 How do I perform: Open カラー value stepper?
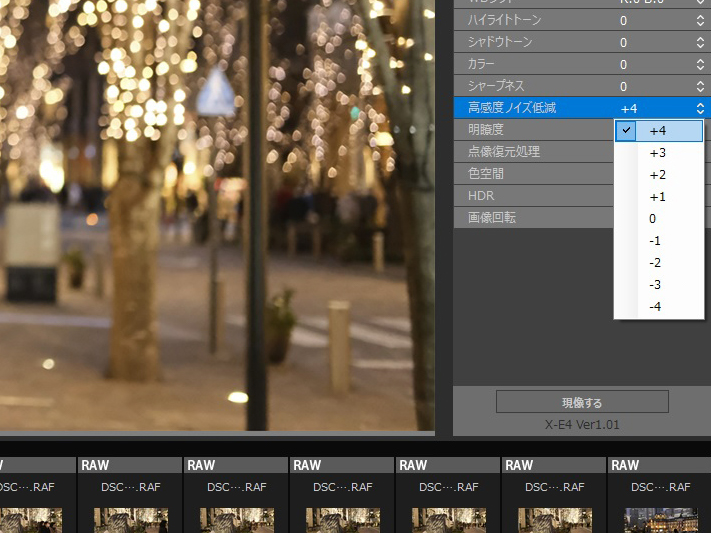pos(700,64)
